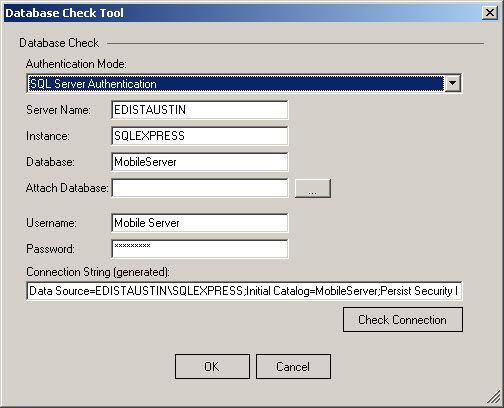Image resolution: width=504 pixels, height=408 pixels.
Task: Open the Authentication Mode dropdown arrow
Action: (x=452, y=83)
